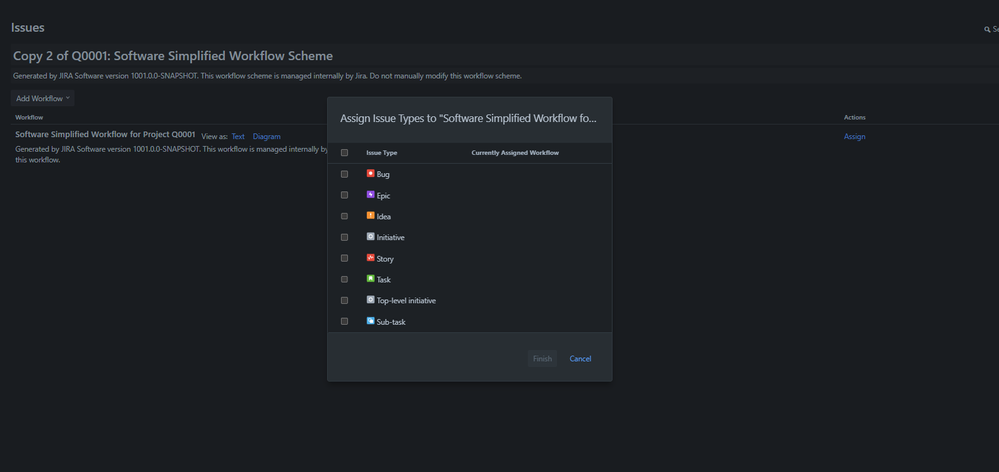Click the Idea label text
The width and height of the screenshot is (999, 472).
[x=384, y=217]
